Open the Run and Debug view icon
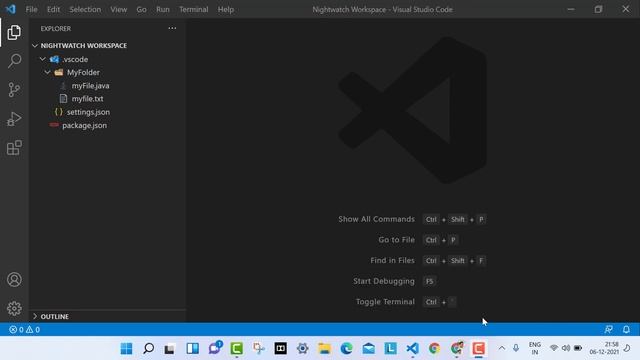 pyautogui.click(x=14, y=119)
